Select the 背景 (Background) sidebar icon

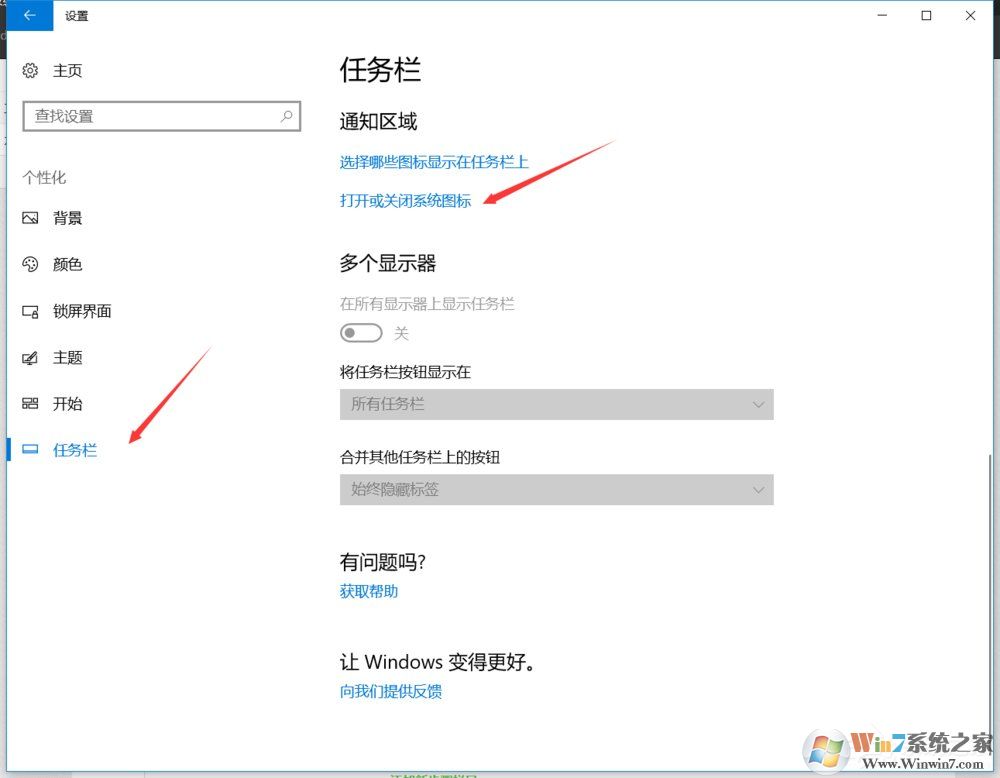tap(31, 218)
